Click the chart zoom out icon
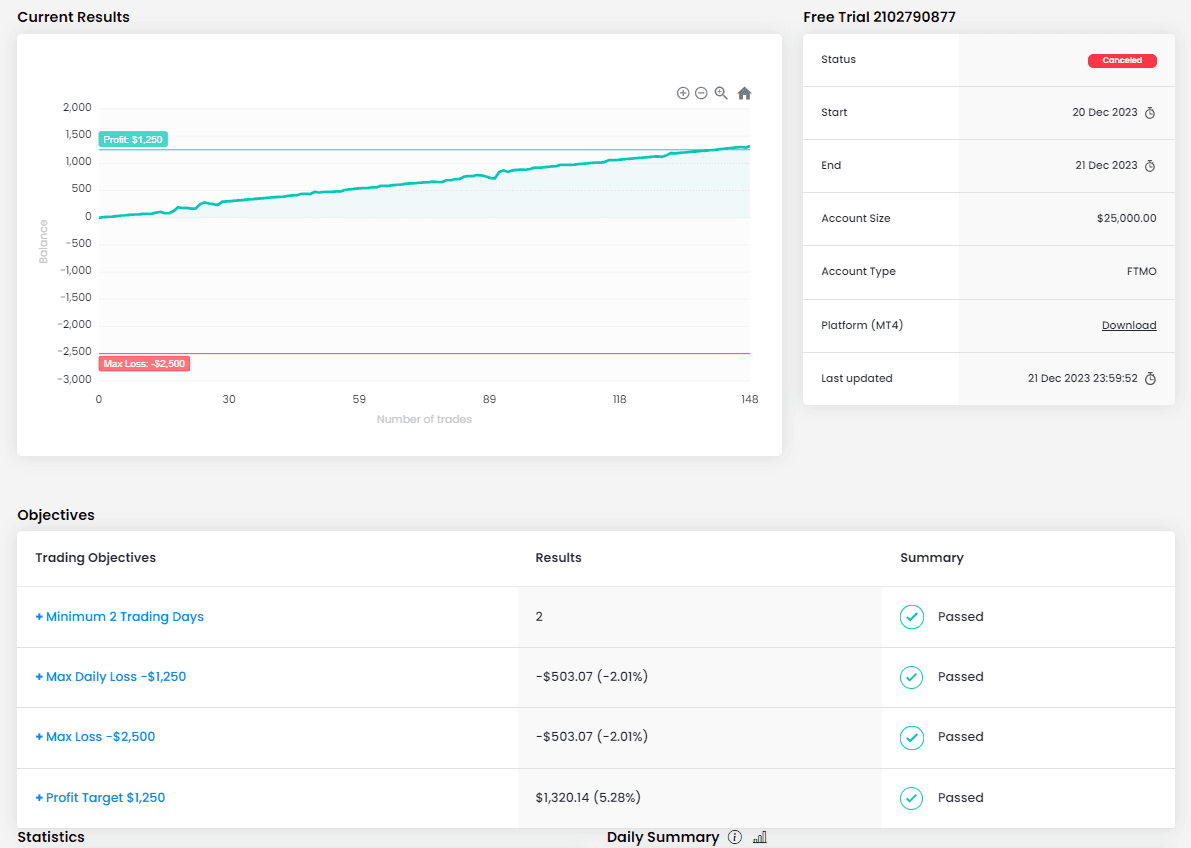 [x=701, y=93]
